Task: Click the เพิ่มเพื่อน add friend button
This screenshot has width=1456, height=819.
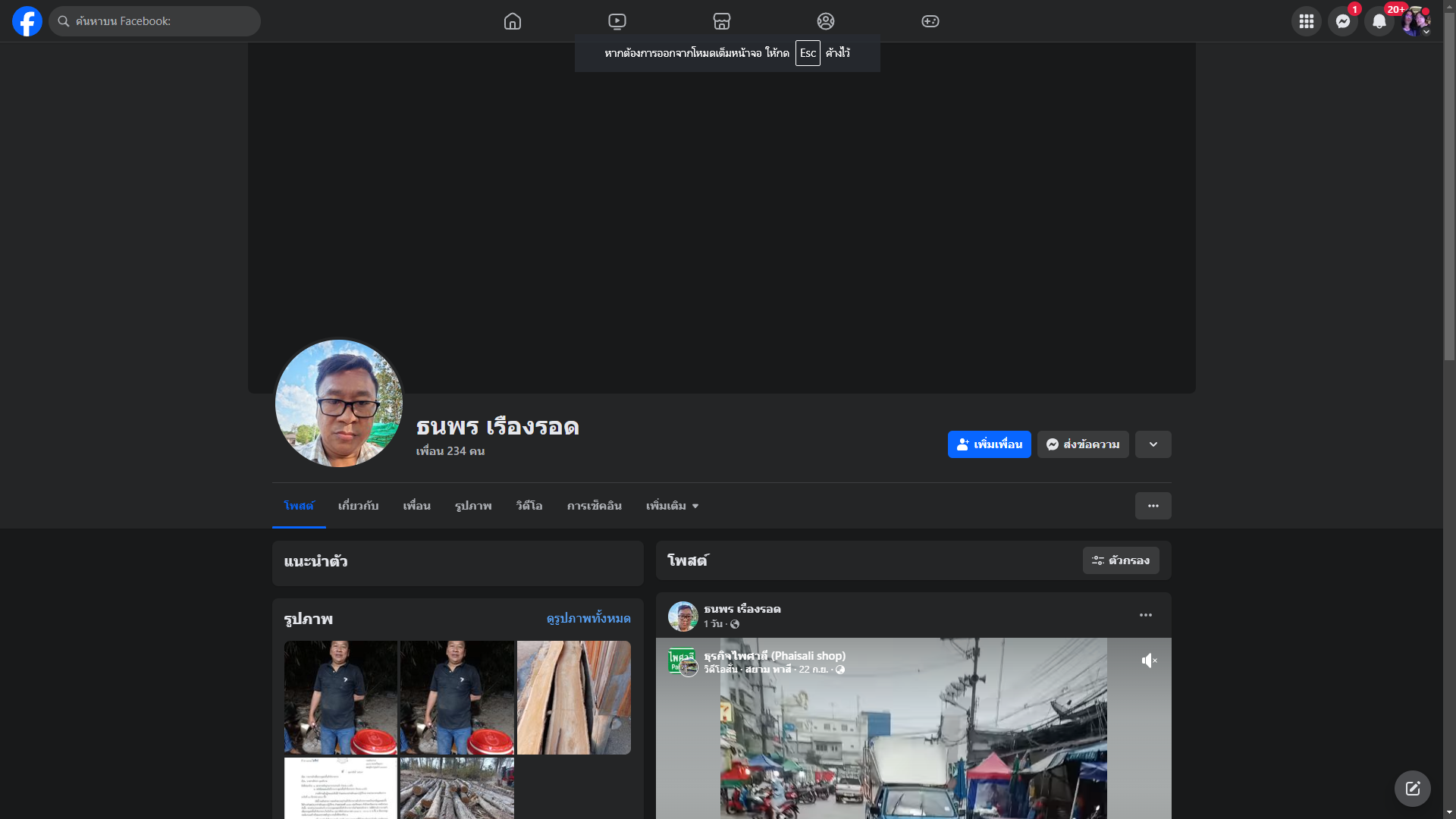Action: pyautogui.click(x=989, y=444)
